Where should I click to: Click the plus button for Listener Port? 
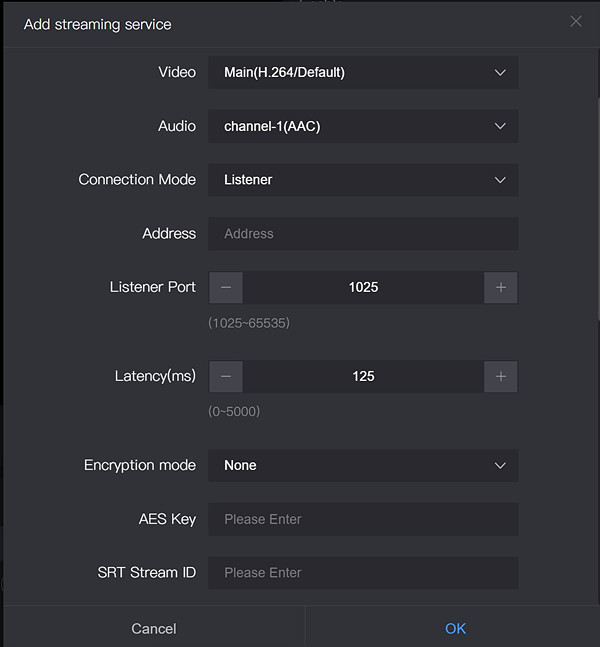tap(500, 287)
